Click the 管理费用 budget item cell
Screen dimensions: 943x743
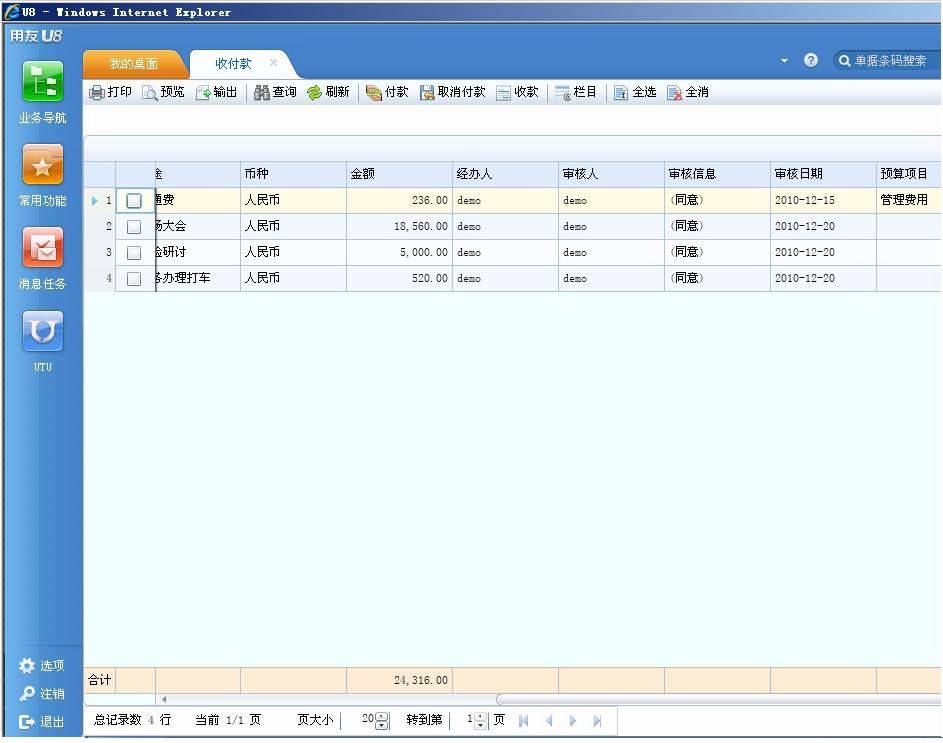909,200
